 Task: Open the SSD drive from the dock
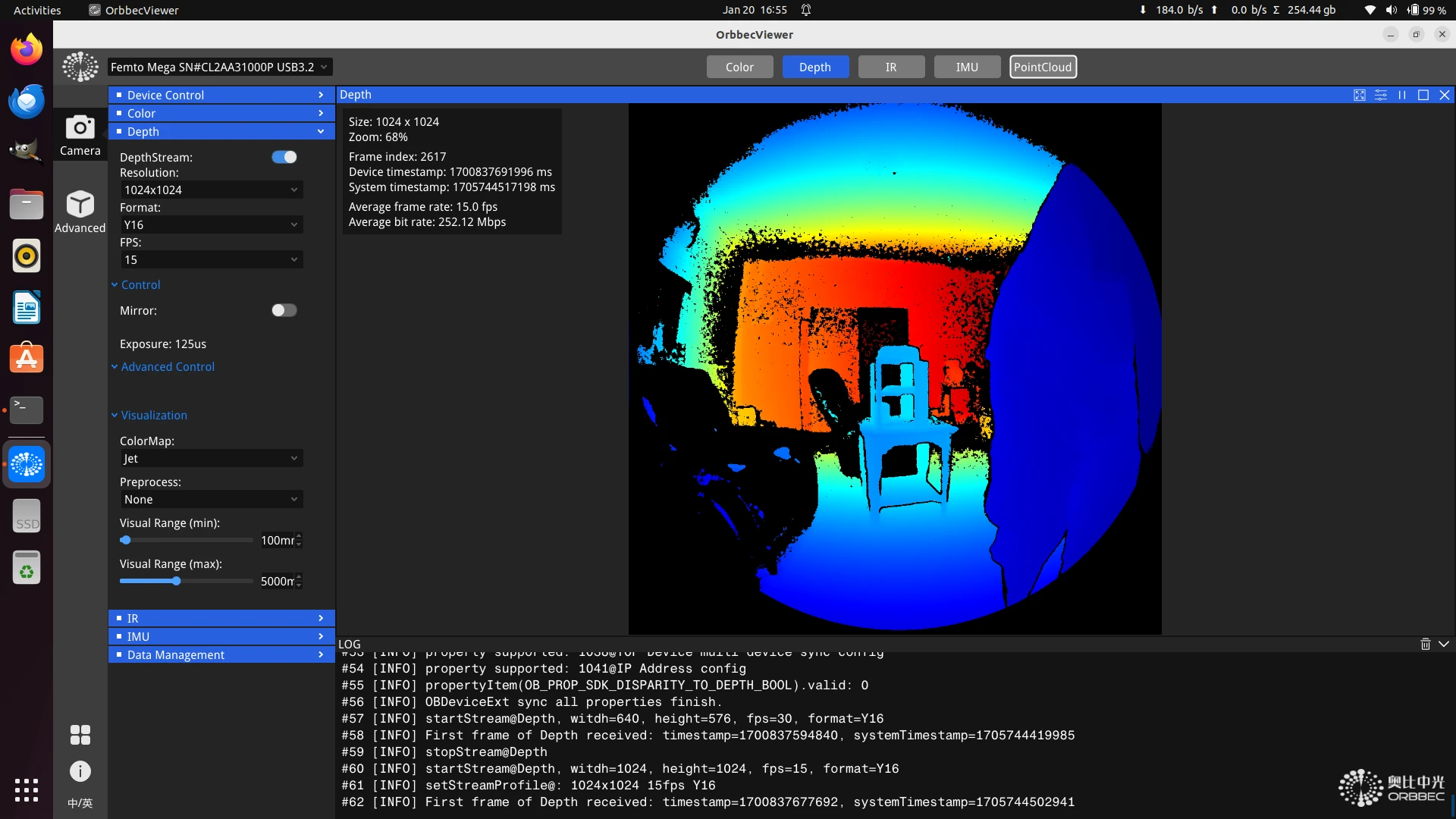pyautogui.click(x=27, y=516)
